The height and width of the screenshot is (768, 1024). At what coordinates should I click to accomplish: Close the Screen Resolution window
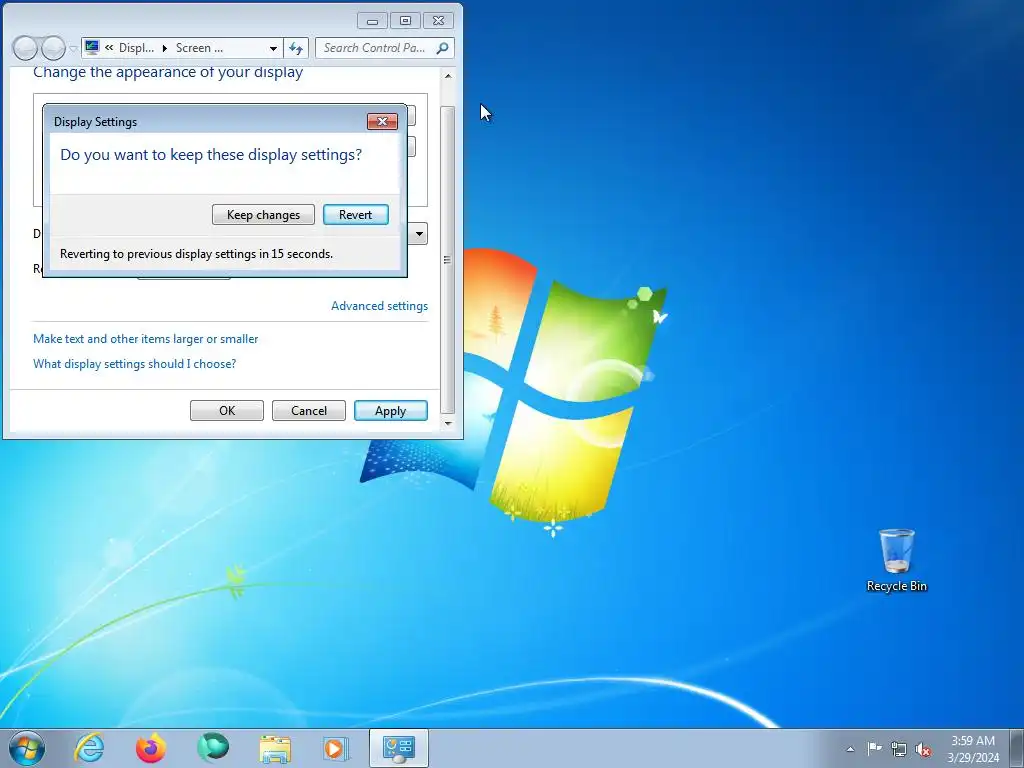tap(438, 21)
